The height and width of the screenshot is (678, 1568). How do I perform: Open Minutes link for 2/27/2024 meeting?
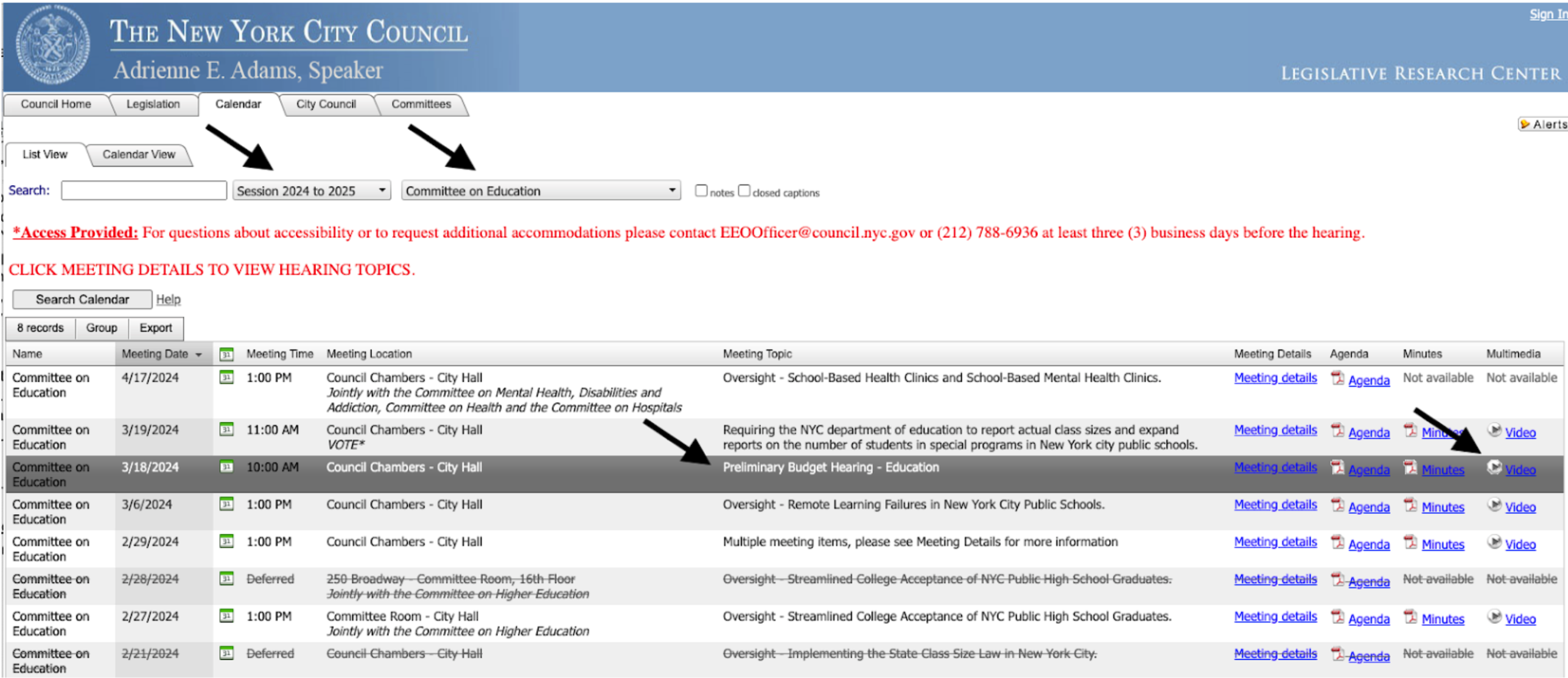point(1443,618)
